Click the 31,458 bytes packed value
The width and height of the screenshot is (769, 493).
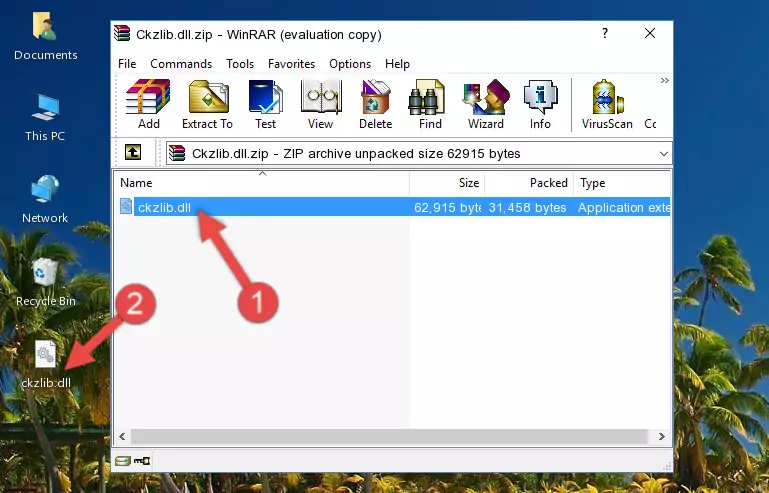click(527, 208)
